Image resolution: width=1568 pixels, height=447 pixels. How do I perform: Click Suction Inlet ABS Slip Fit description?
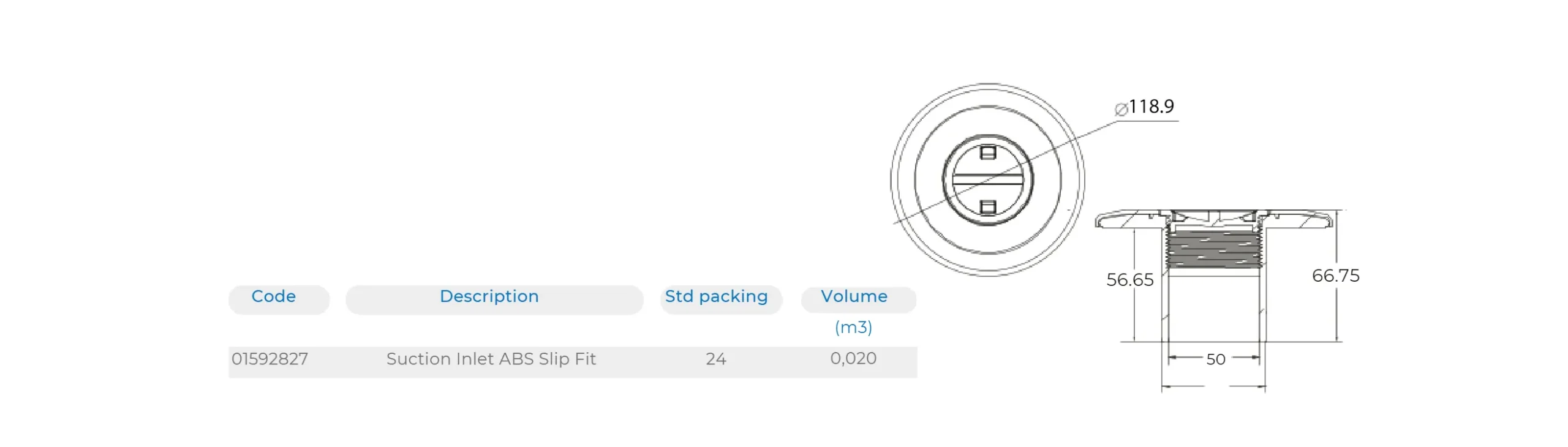[491, 359]
